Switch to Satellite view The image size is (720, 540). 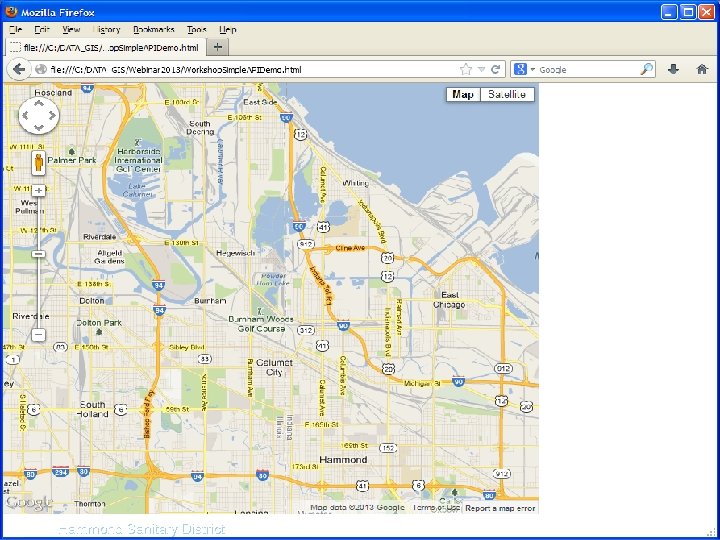point(507,95)
